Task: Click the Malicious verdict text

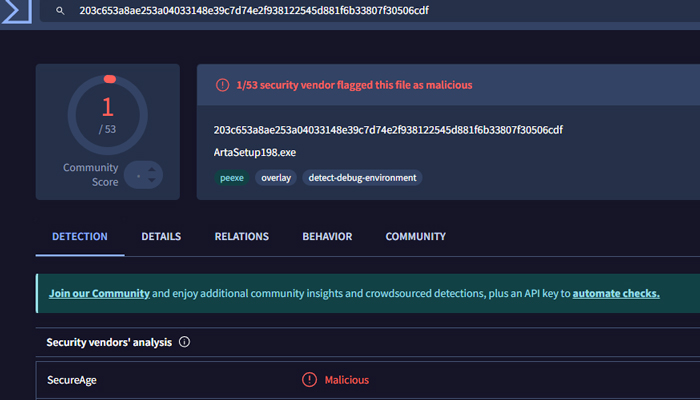Action: pyautogui.click(x=347, y=380)
